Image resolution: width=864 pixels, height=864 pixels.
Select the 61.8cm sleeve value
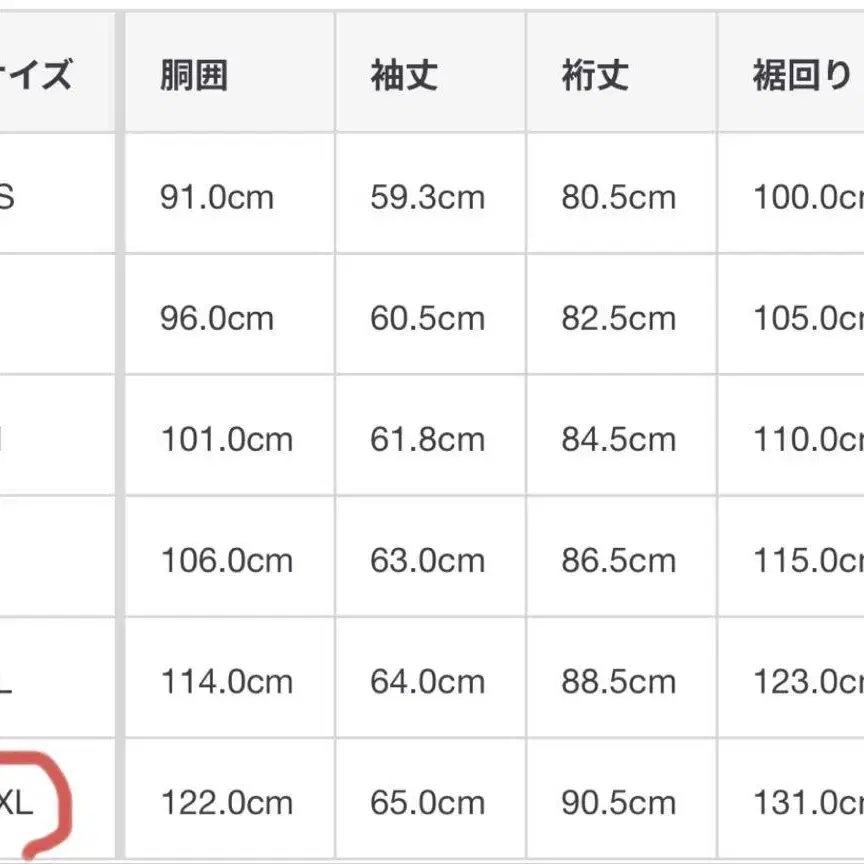click(428, 439)
